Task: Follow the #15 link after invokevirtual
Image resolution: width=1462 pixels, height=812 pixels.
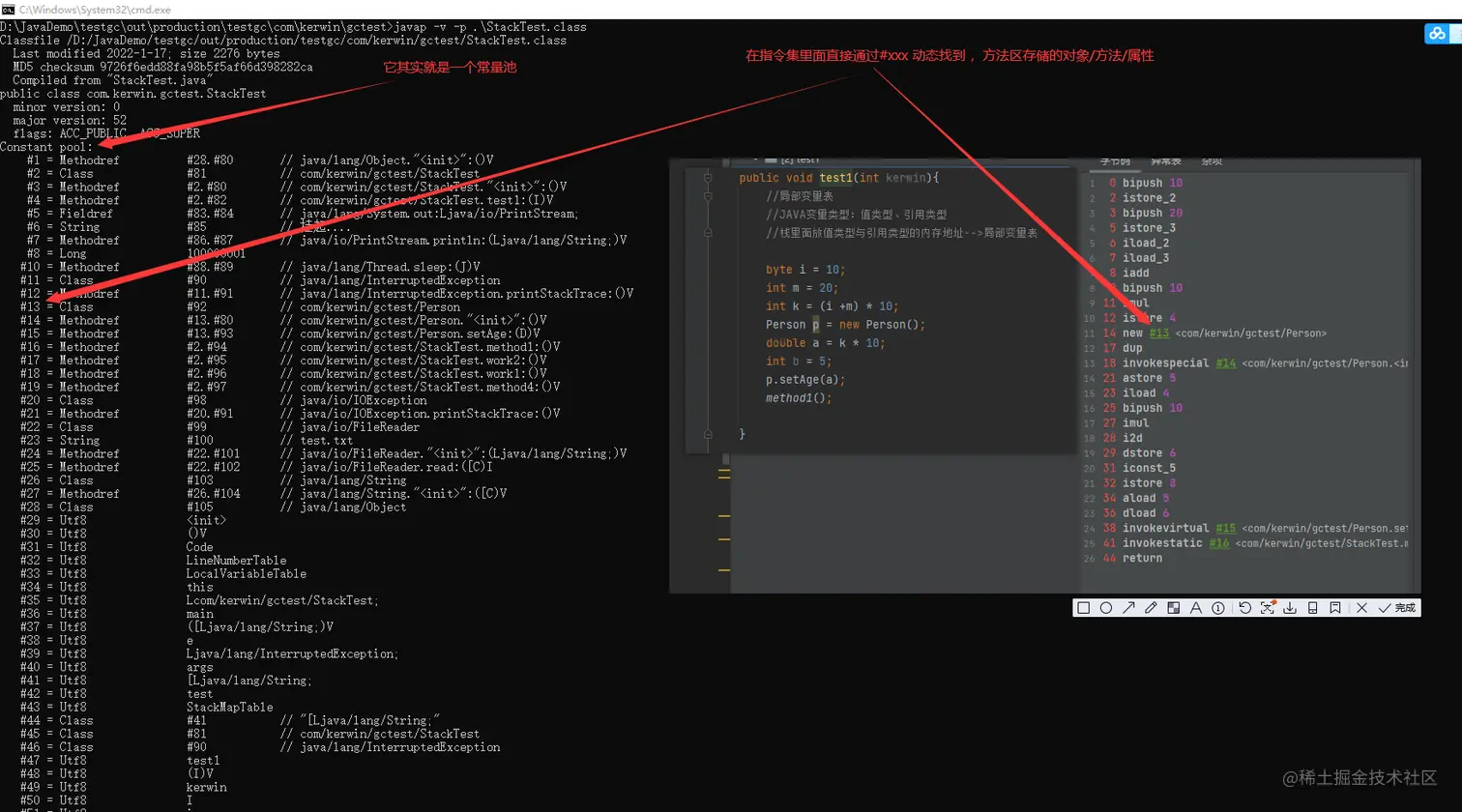Action: 1225,528
